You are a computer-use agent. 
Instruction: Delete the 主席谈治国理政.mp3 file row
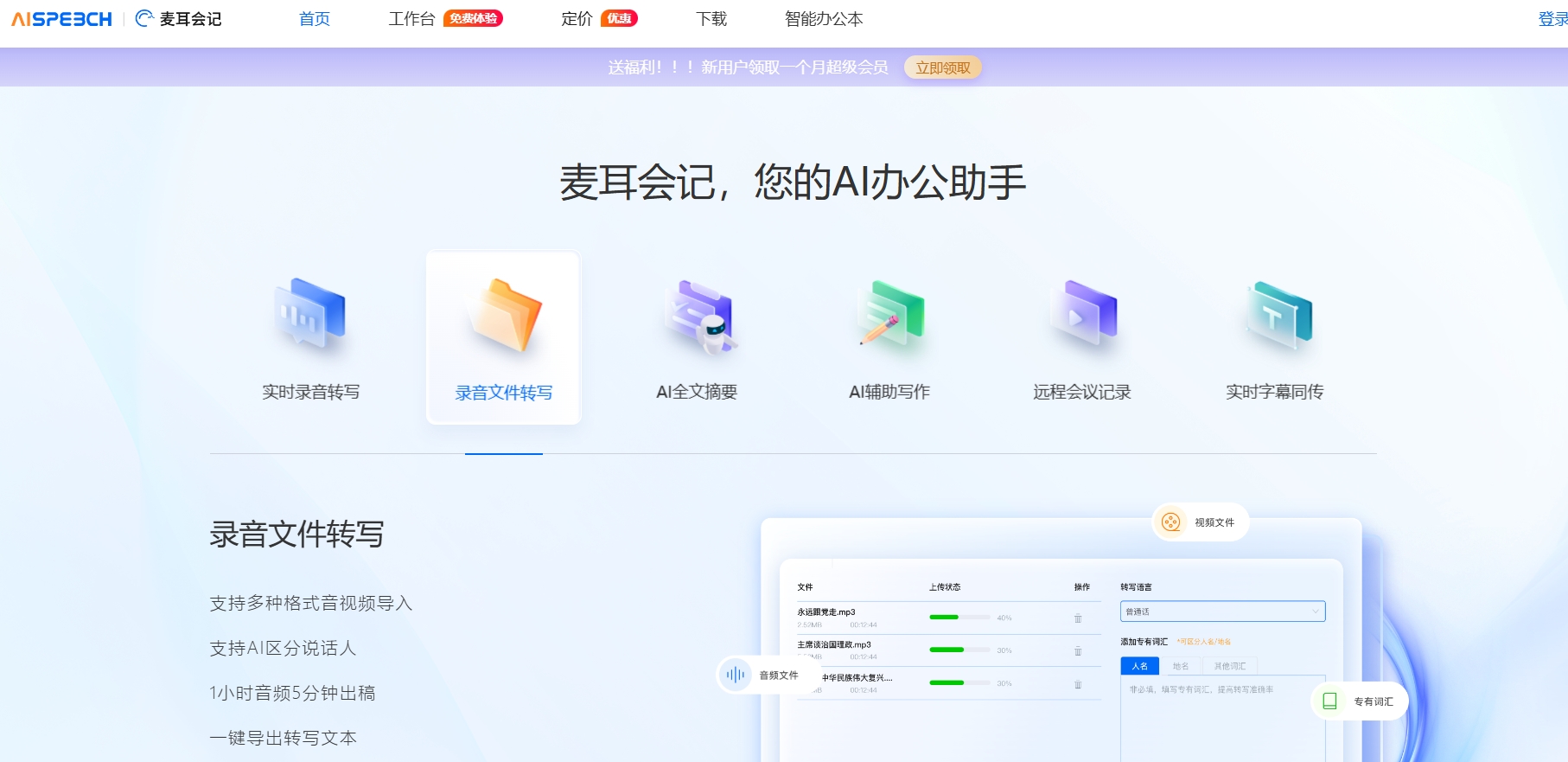(x=1078, y=651)
